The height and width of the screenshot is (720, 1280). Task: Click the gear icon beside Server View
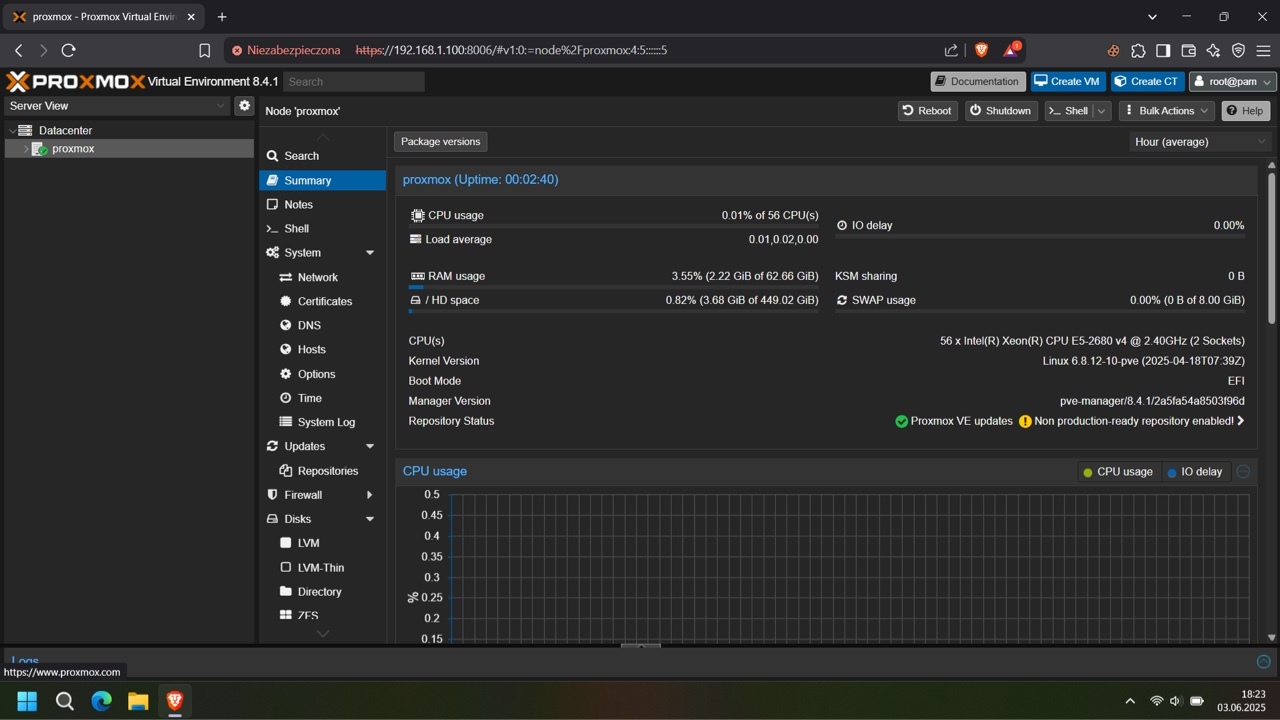click(244, 105)
